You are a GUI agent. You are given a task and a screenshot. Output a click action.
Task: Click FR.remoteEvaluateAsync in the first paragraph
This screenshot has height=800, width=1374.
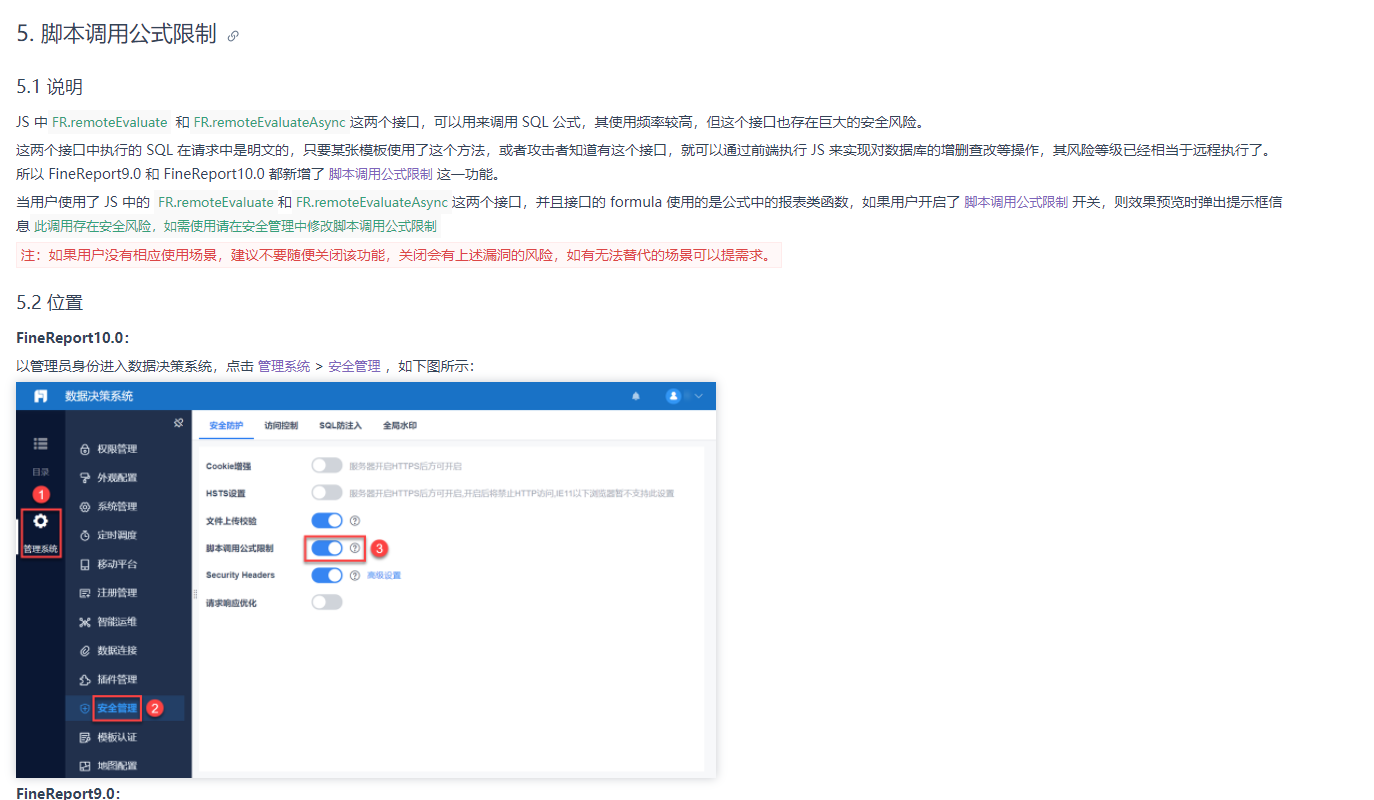pyautogui.click(x=270, y=122)
